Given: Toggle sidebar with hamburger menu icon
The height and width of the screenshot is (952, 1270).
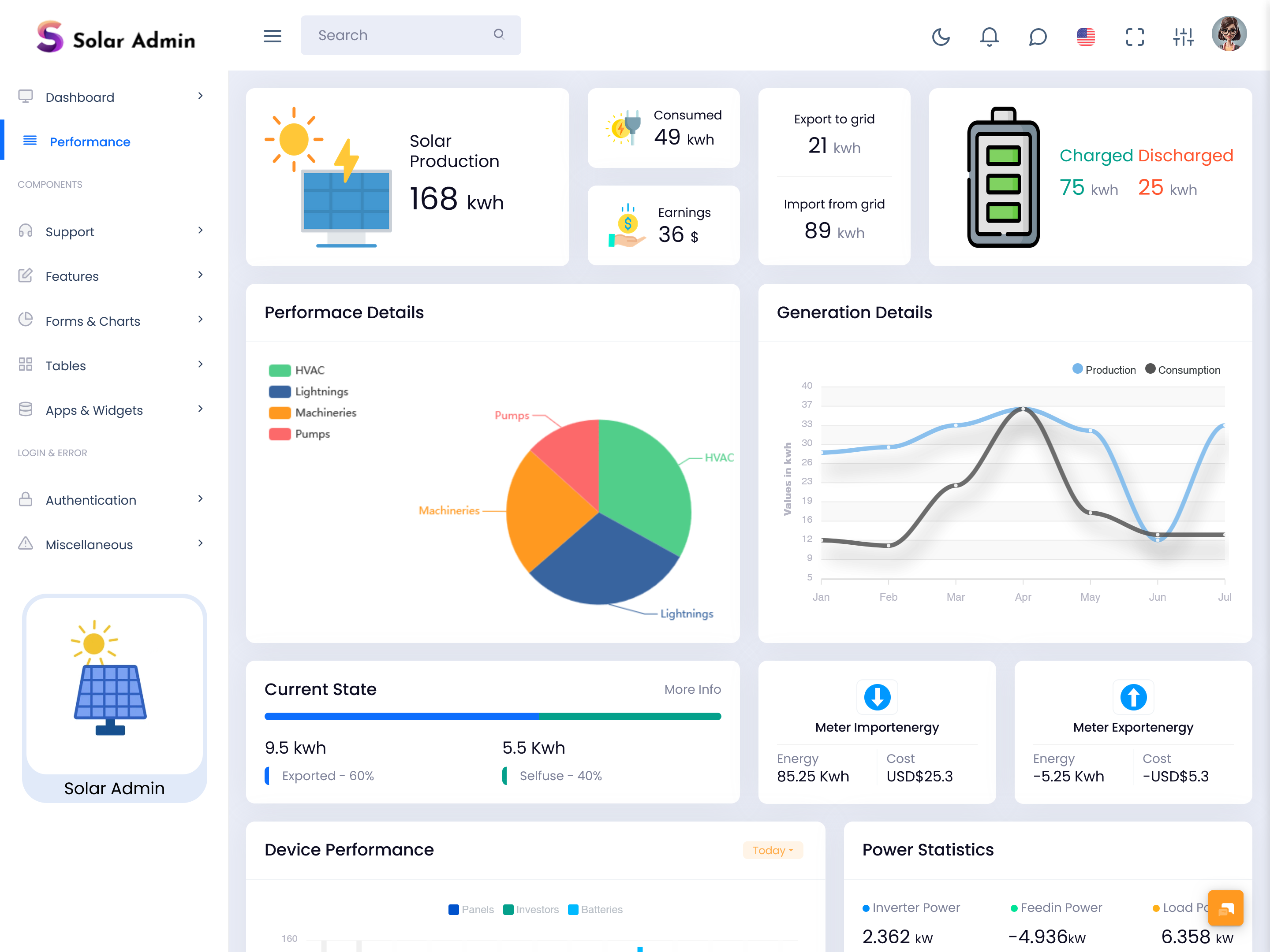Looking at the screenshot, I should coord(272,36).
